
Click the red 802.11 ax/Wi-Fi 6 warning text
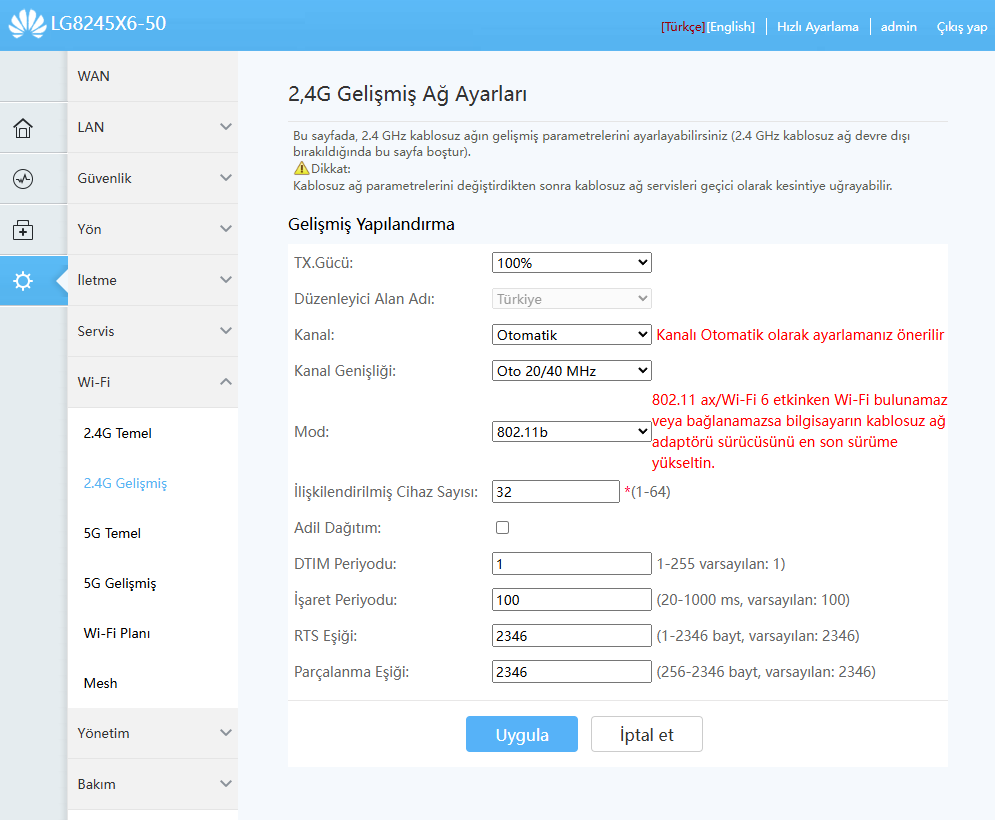click(x=800, y=432)
